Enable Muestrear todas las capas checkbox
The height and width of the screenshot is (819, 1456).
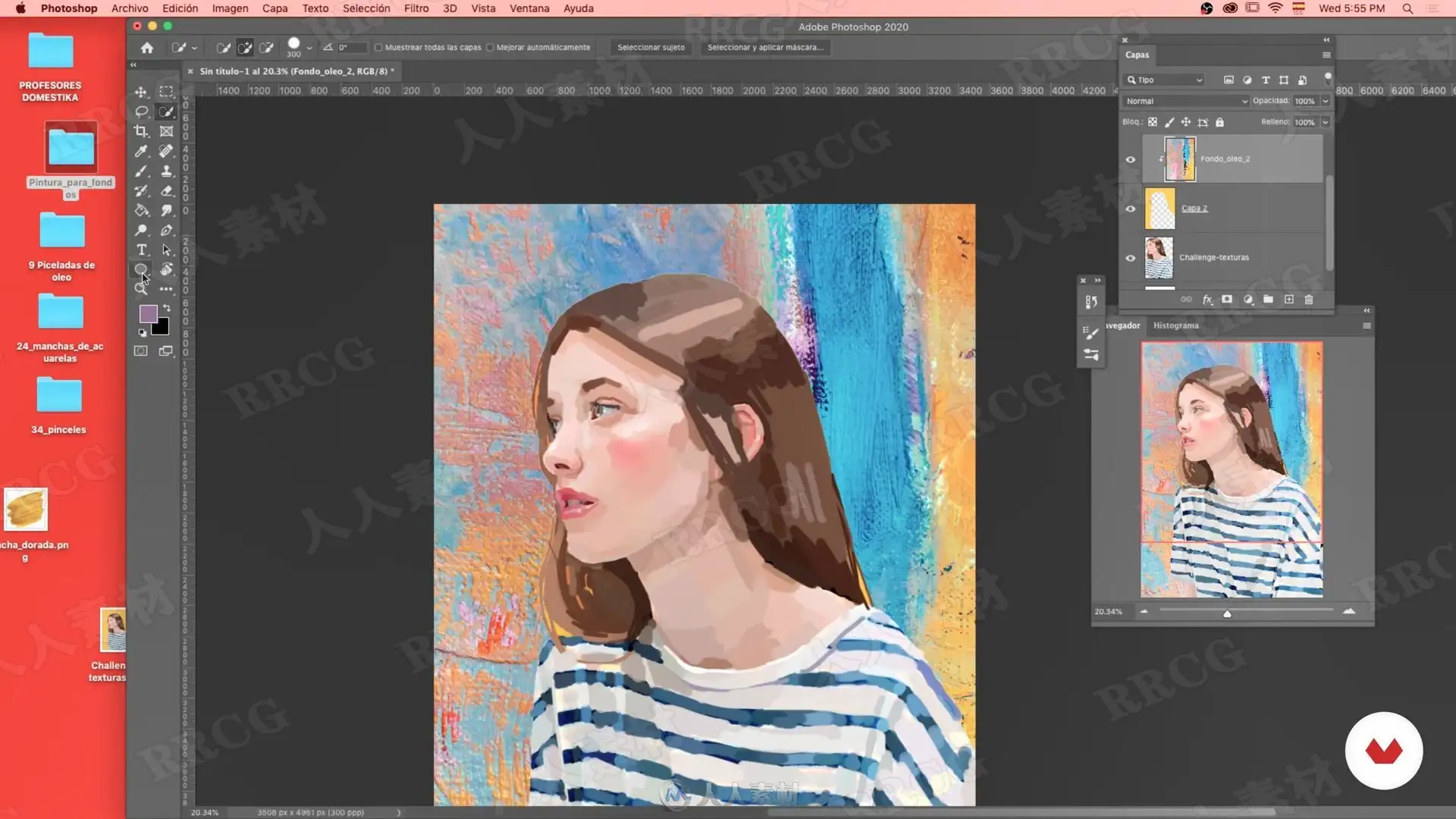coord(378,47)
